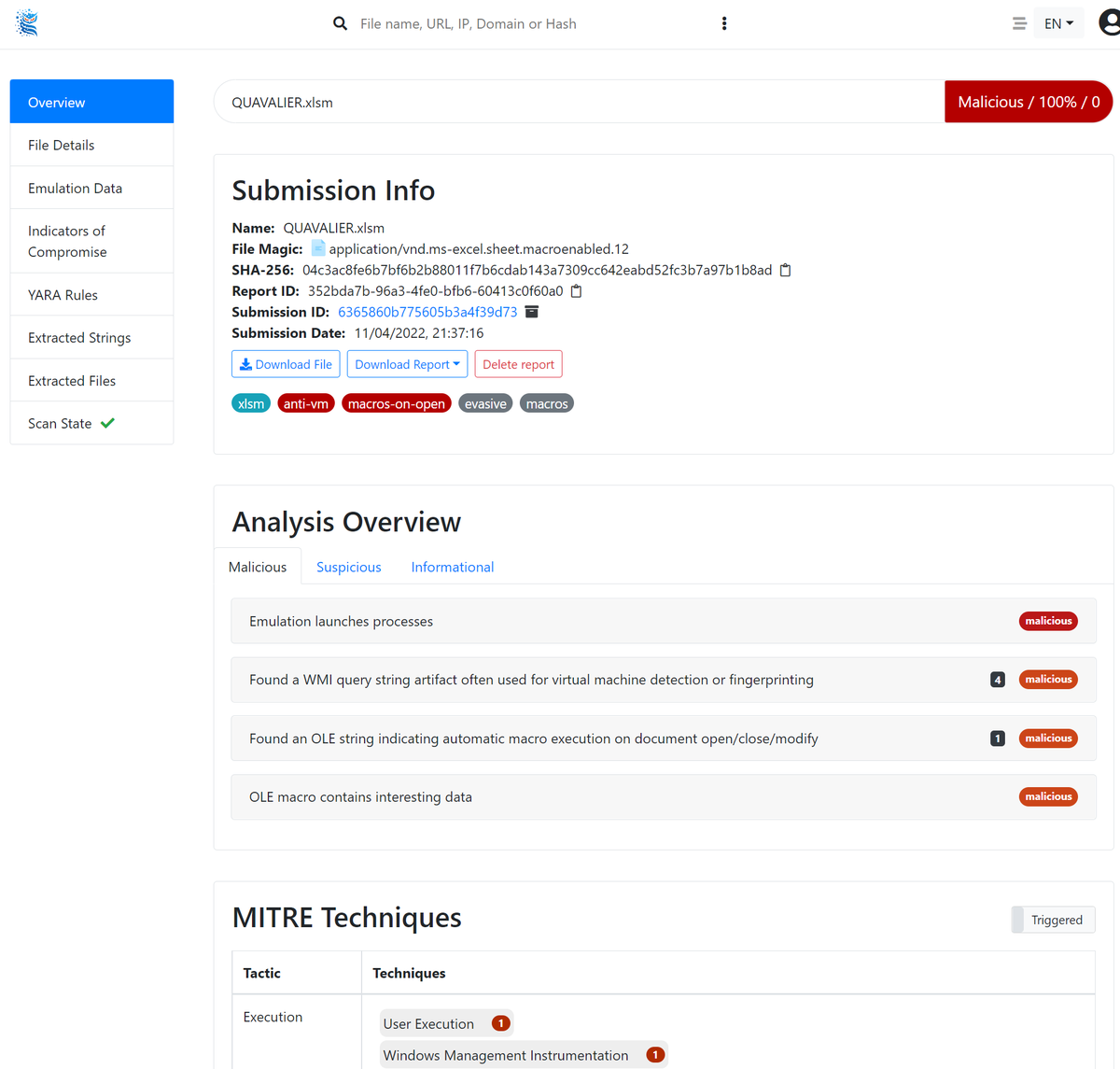This screenshot has width=1120, height=1069.
Task: Switch to the Malicious tab
Action: coord(258,567)
